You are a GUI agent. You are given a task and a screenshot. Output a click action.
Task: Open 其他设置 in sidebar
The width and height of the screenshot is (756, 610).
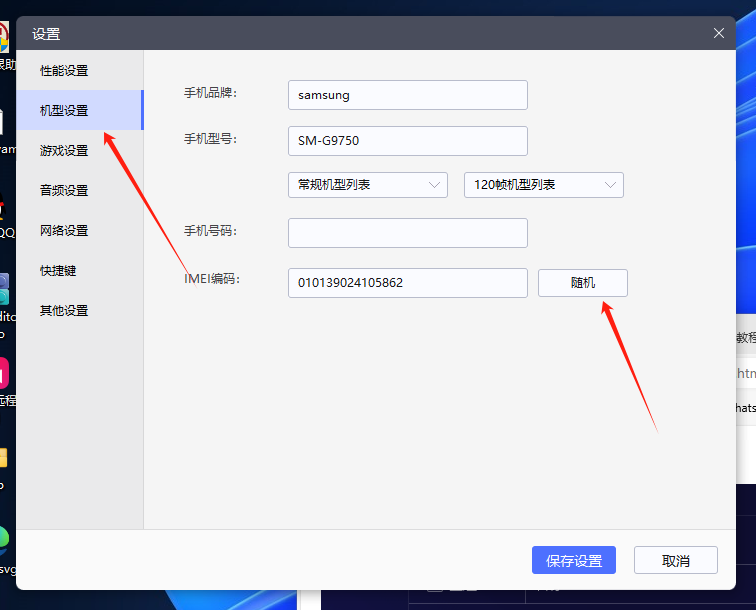pos(64,310)
